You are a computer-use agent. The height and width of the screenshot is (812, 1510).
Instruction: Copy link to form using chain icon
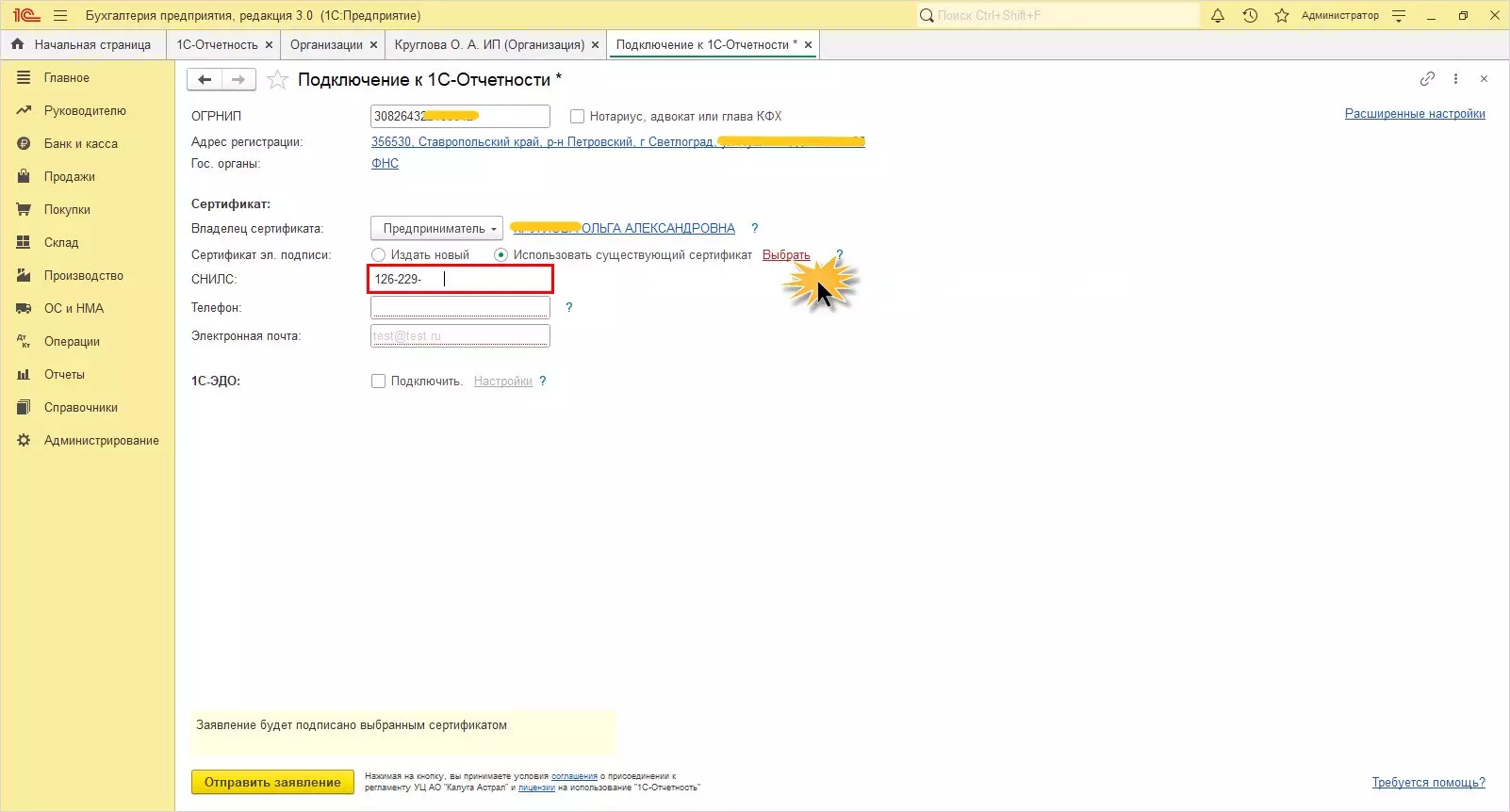pos(1427,79)
